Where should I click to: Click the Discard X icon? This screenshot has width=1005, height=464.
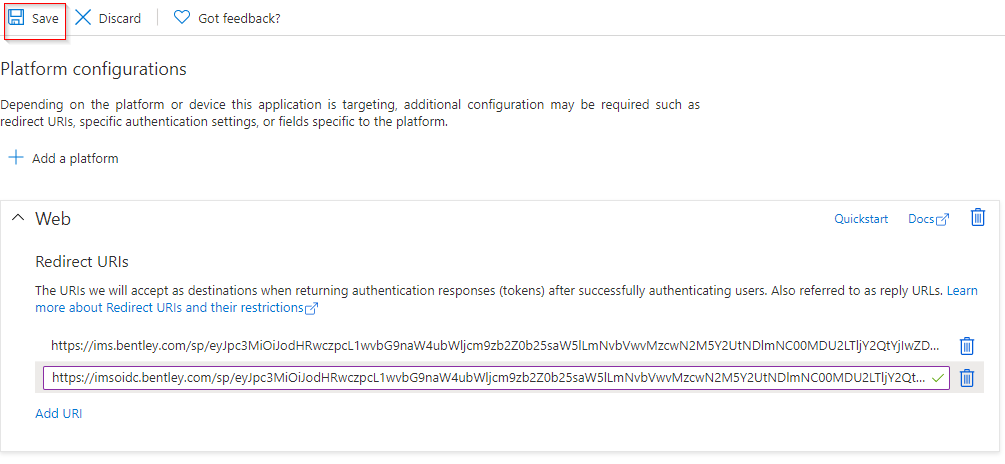83,18
